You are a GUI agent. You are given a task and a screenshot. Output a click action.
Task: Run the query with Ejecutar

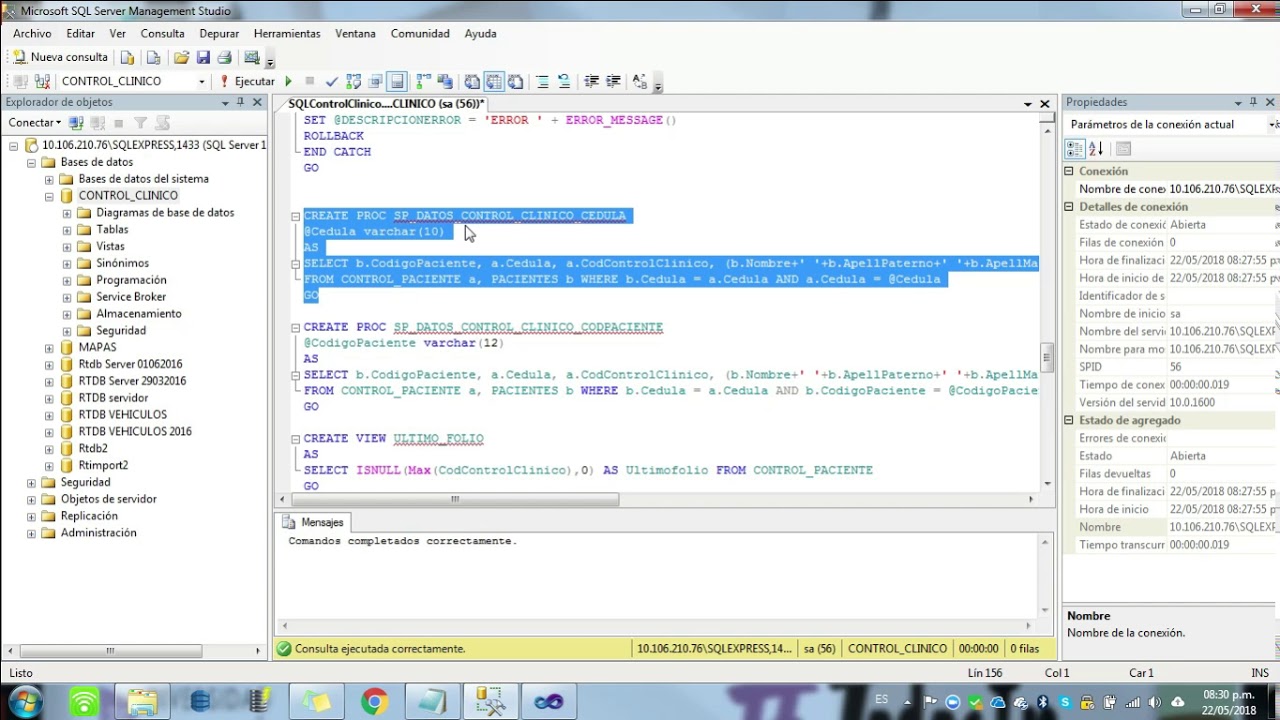[247, 81]
